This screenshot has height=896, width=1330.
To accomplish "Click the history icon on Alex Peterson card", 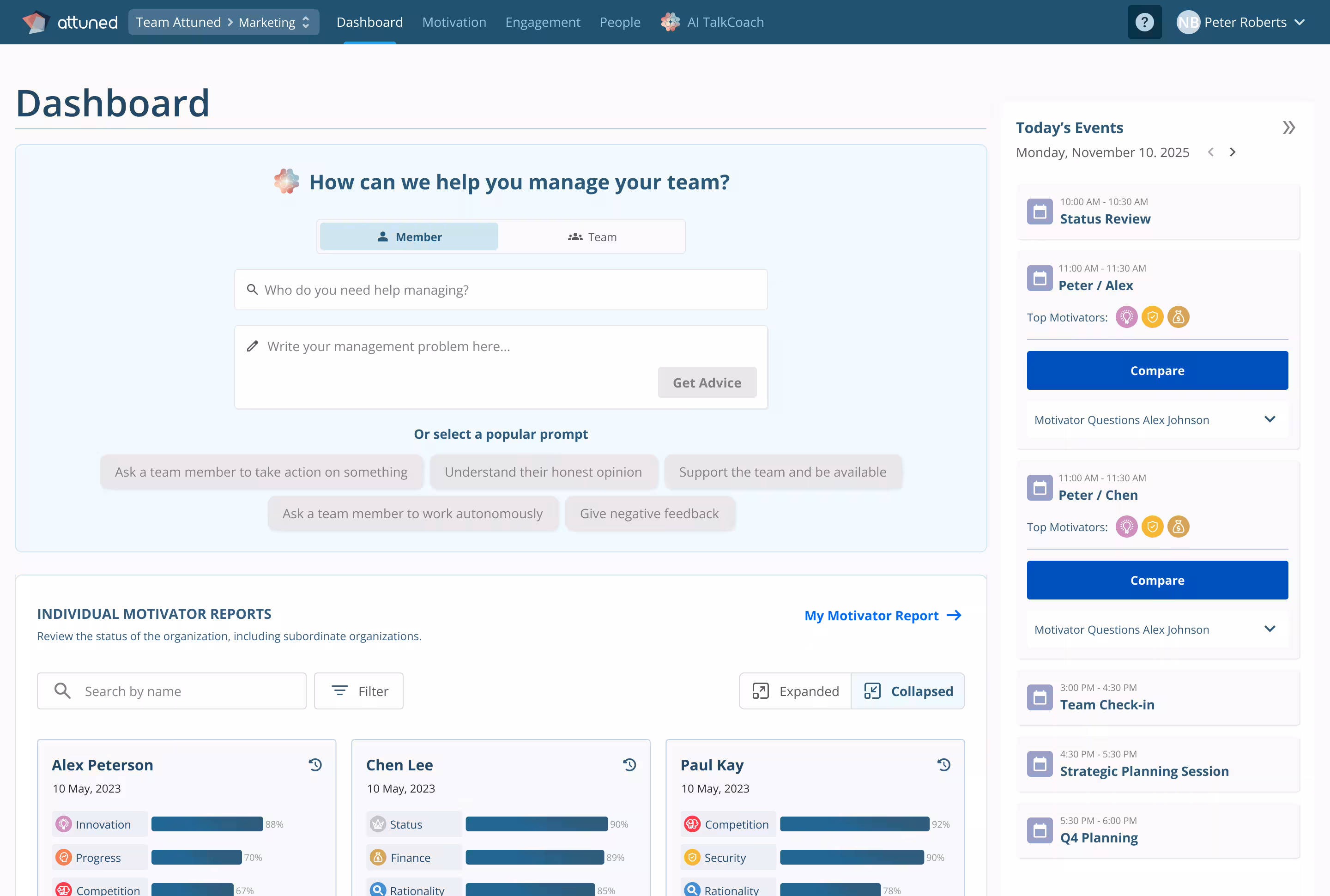I will coord(315,764).
